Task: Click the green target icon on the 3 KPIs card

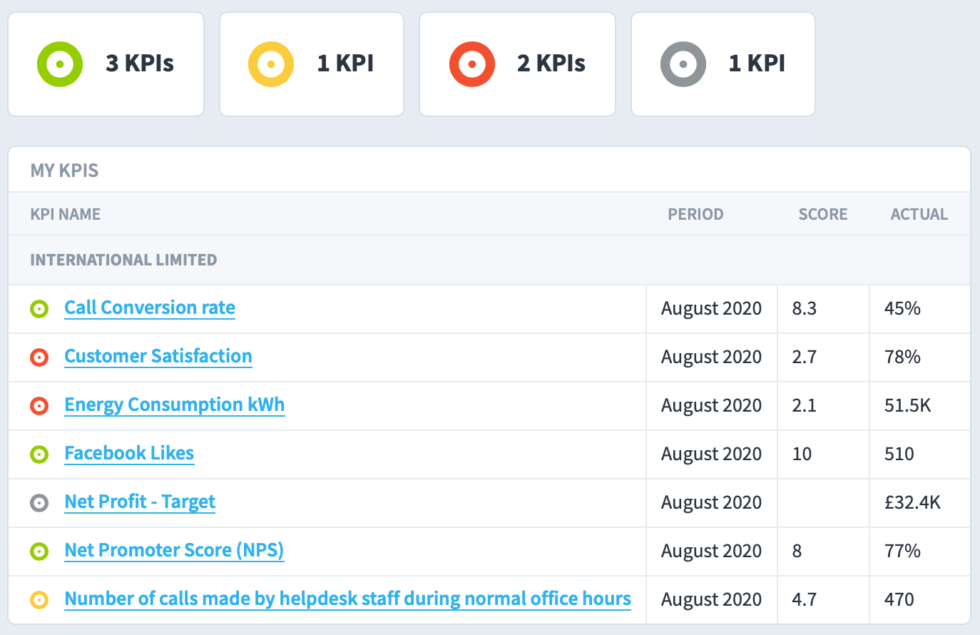Action: click(59, 63)
